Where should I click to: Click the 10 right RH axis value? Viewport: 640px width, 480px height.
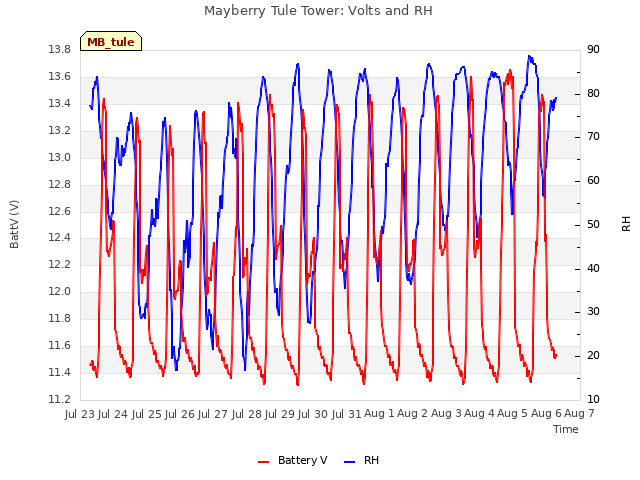pyautogui.click(x=593, y=400)
